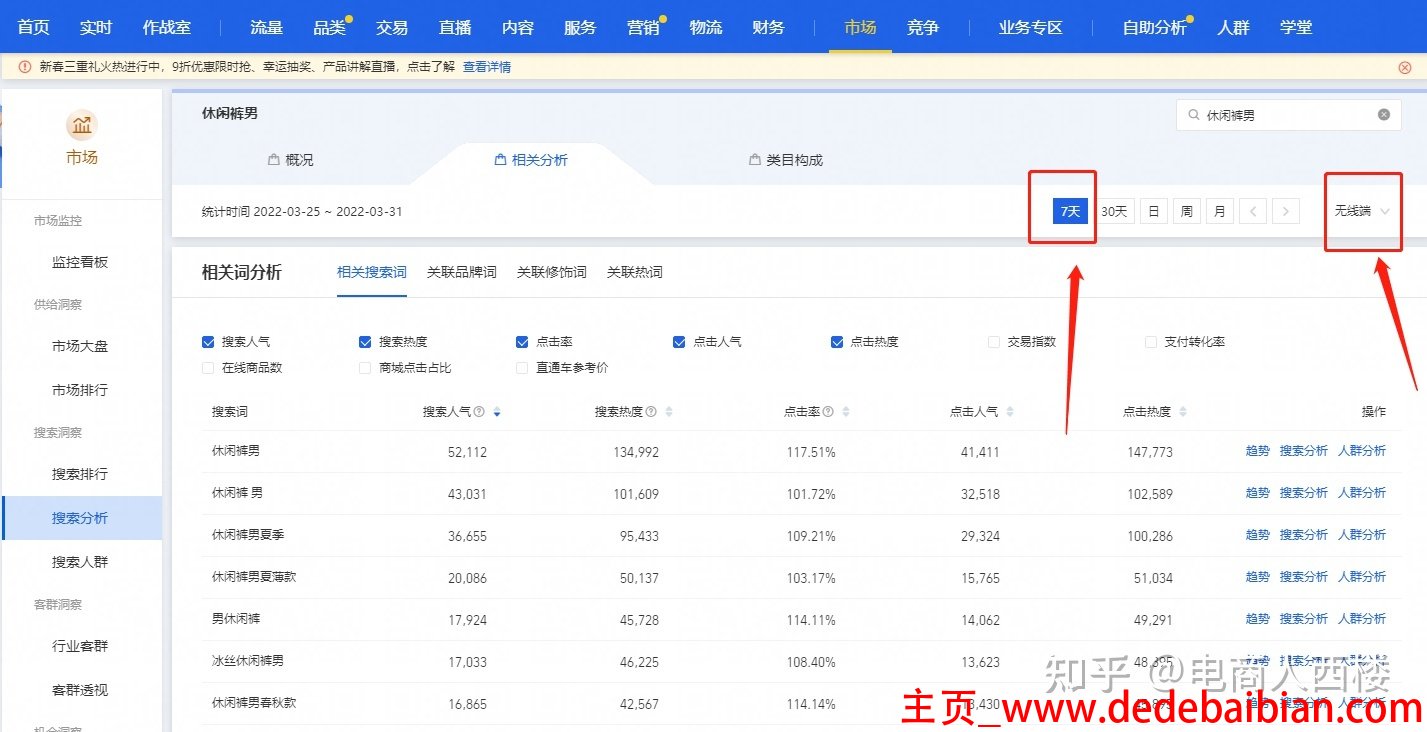This screenshot has width=1427, height=732.
Task: Select 关联品牌词 tab
Action: [x=461, y=272]
